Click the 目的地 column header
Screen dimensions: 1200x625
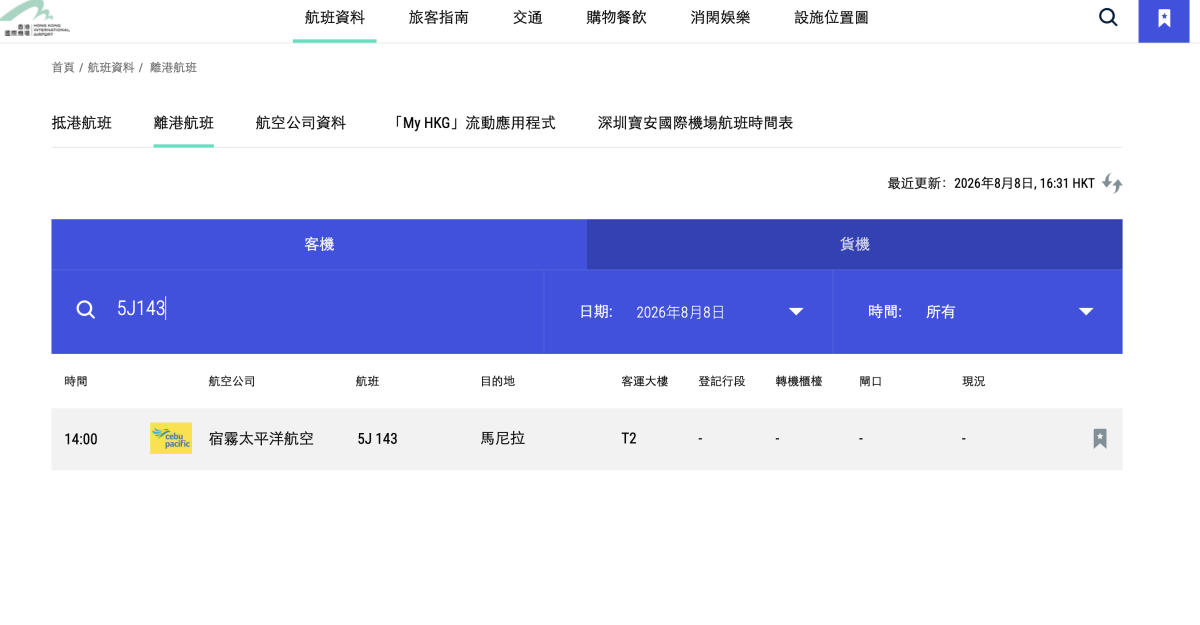click(498, 381)
